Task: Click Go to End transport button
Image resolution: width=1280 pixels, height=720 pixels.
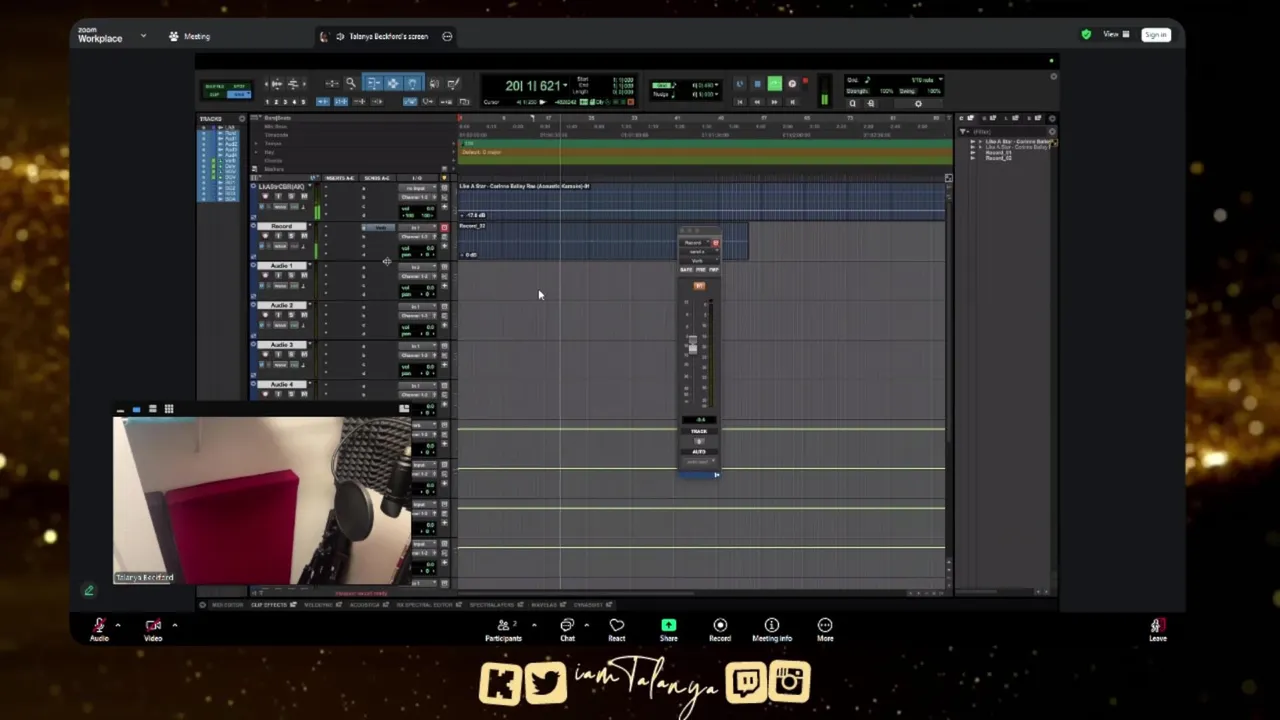Action: [x=792, y=102]
